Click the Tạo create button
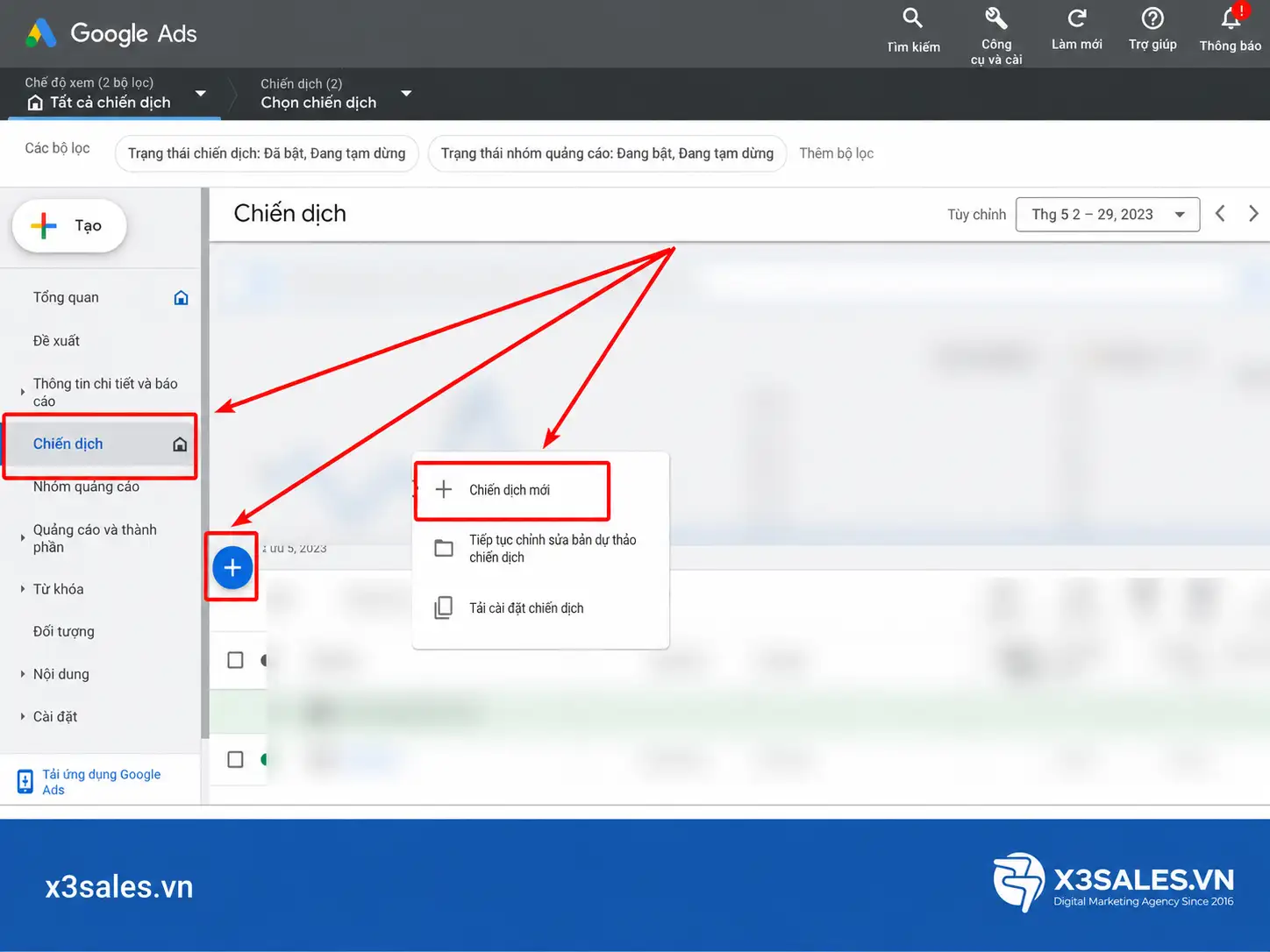 pos(69,226)
